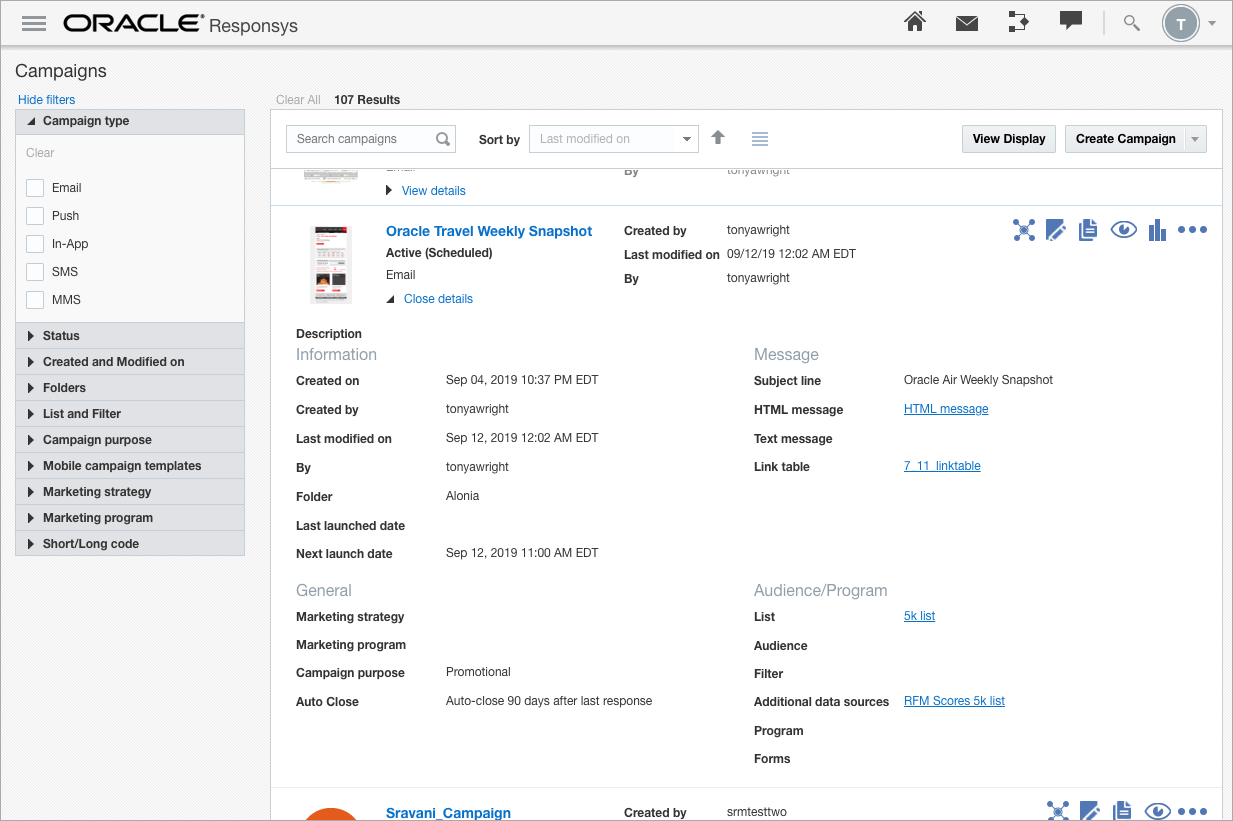Screen dimensions: 1233x821
Task: Open the 7_11_linktable link
Action: click(x=942, y=466)
